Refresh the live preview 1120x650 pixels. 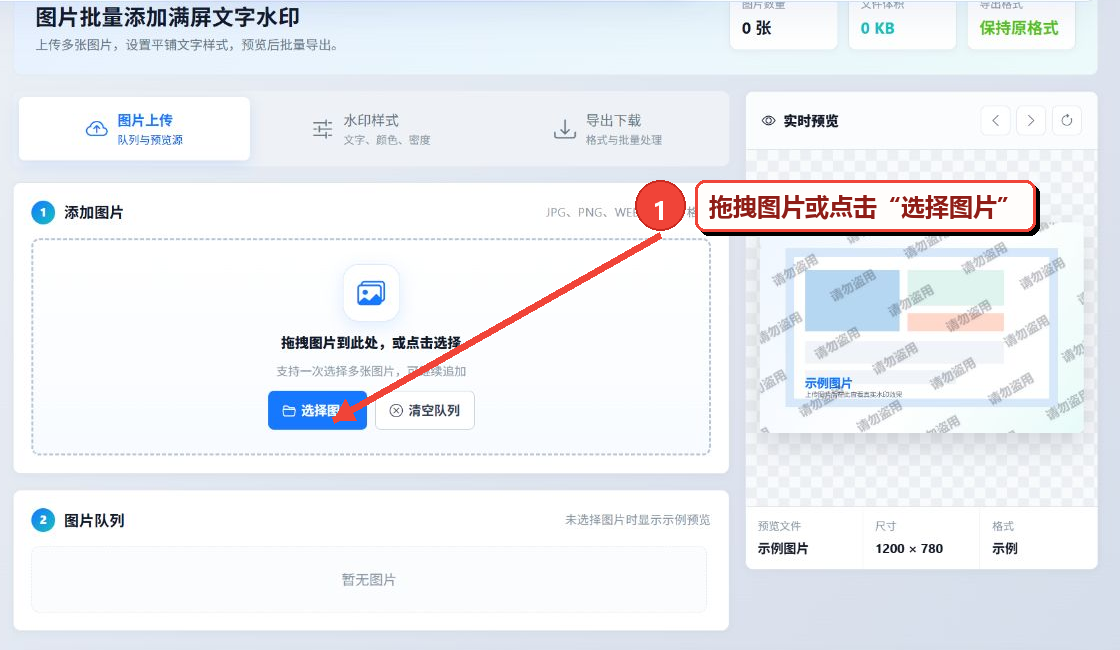pos(1066,121)
